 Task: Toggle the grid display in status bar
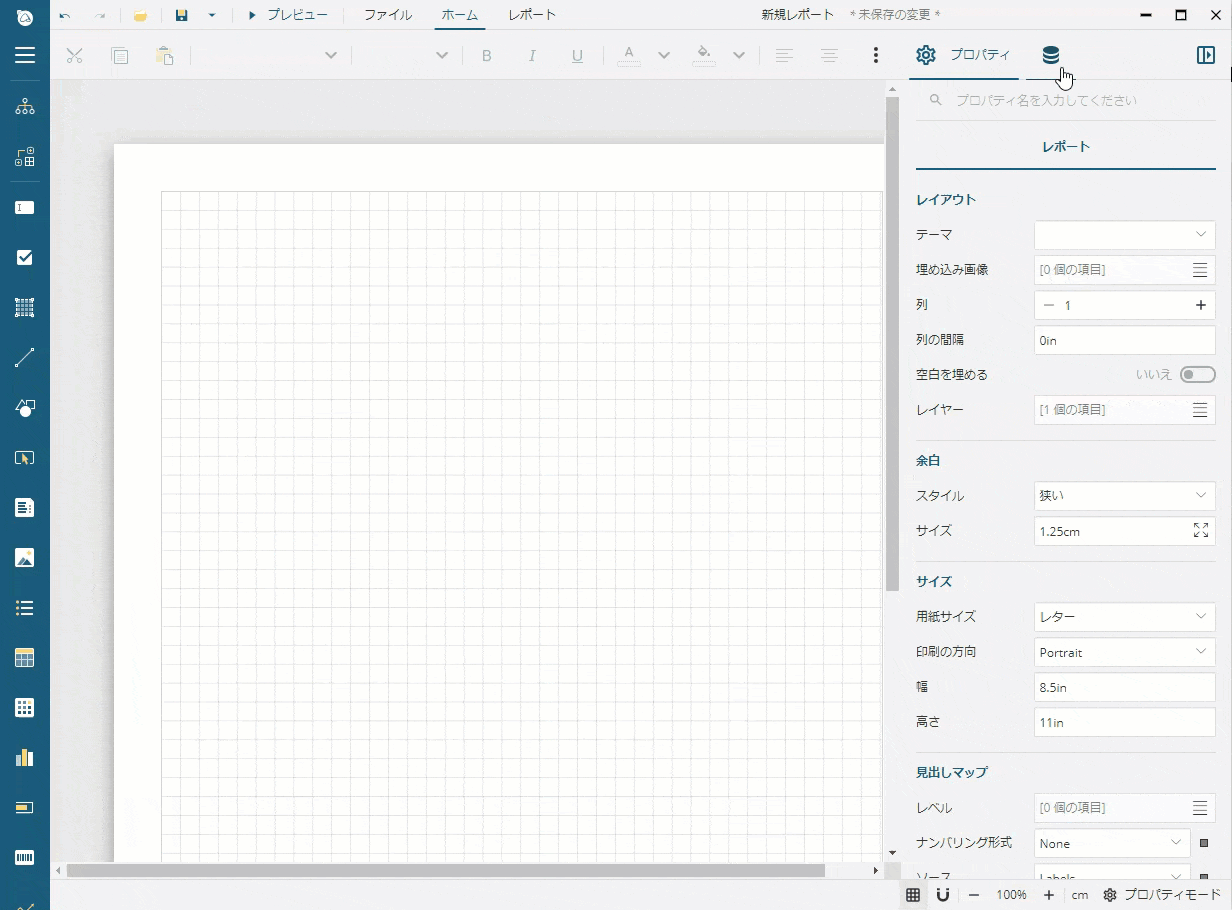pyautogui.click(x=913, y=895)
